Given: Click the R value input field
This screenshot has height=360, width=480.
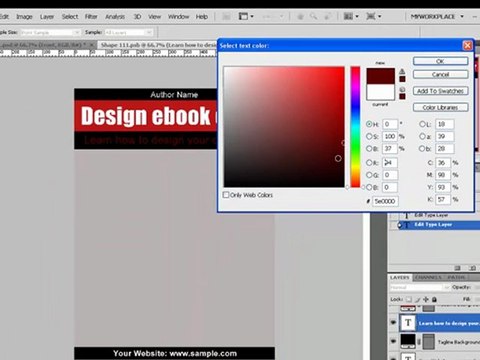Looking at the screenshot, I should [x=390, y=163].
